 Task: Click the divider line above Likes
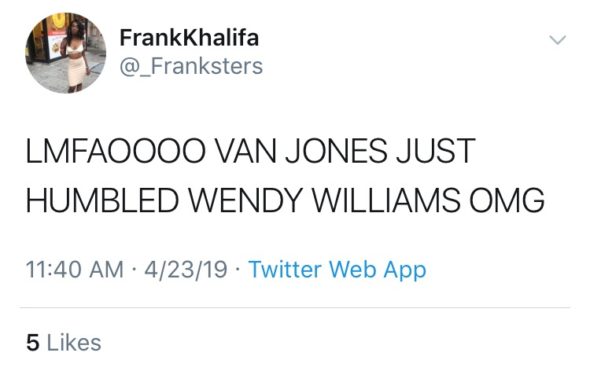295,307
